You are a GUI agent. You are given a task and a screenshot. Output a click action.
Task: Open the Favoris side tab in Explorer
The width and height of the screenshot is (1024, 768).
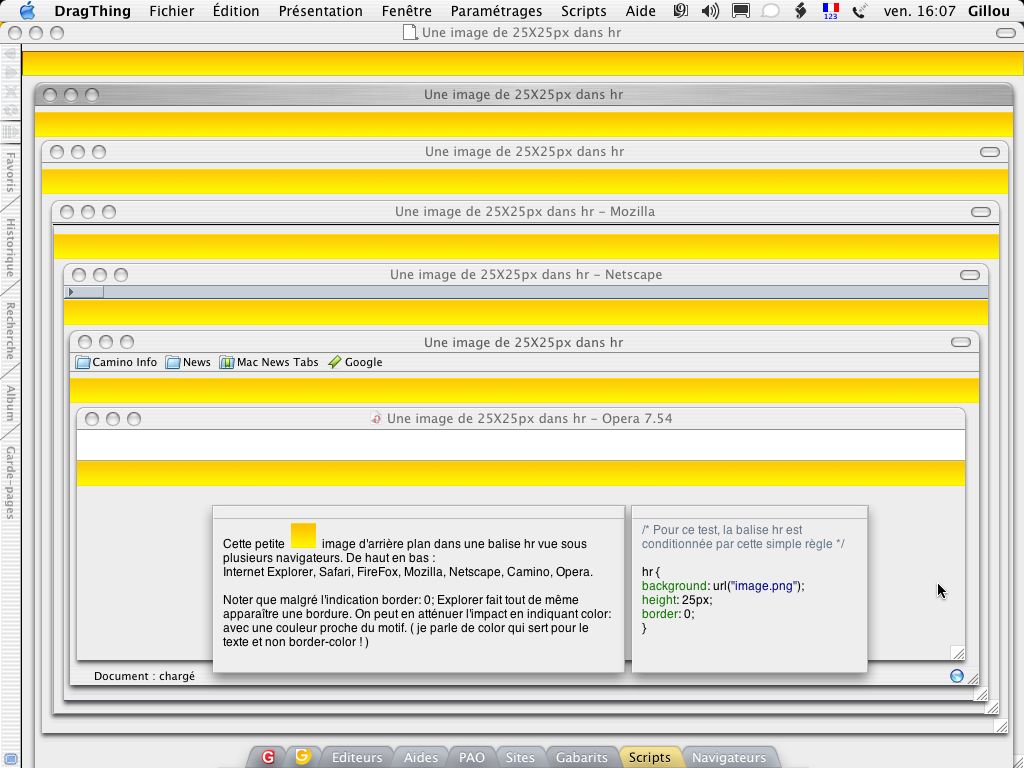10,173
